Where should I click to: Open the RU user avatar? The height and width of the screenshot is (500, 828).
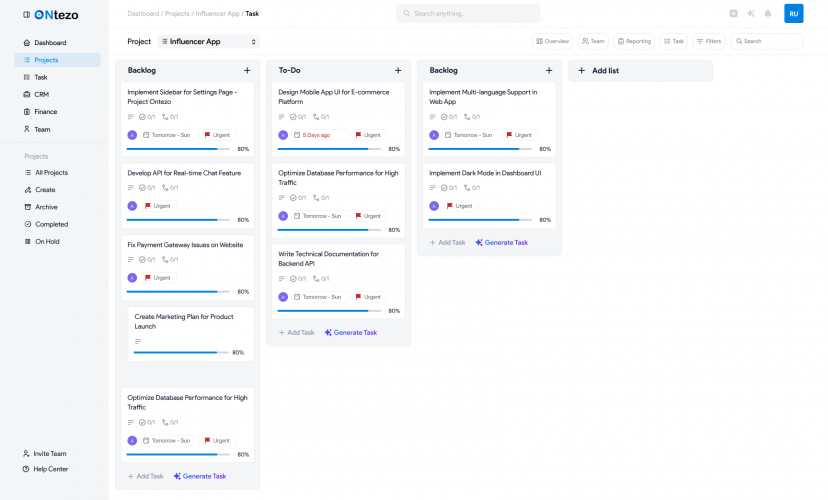[793, 14]
